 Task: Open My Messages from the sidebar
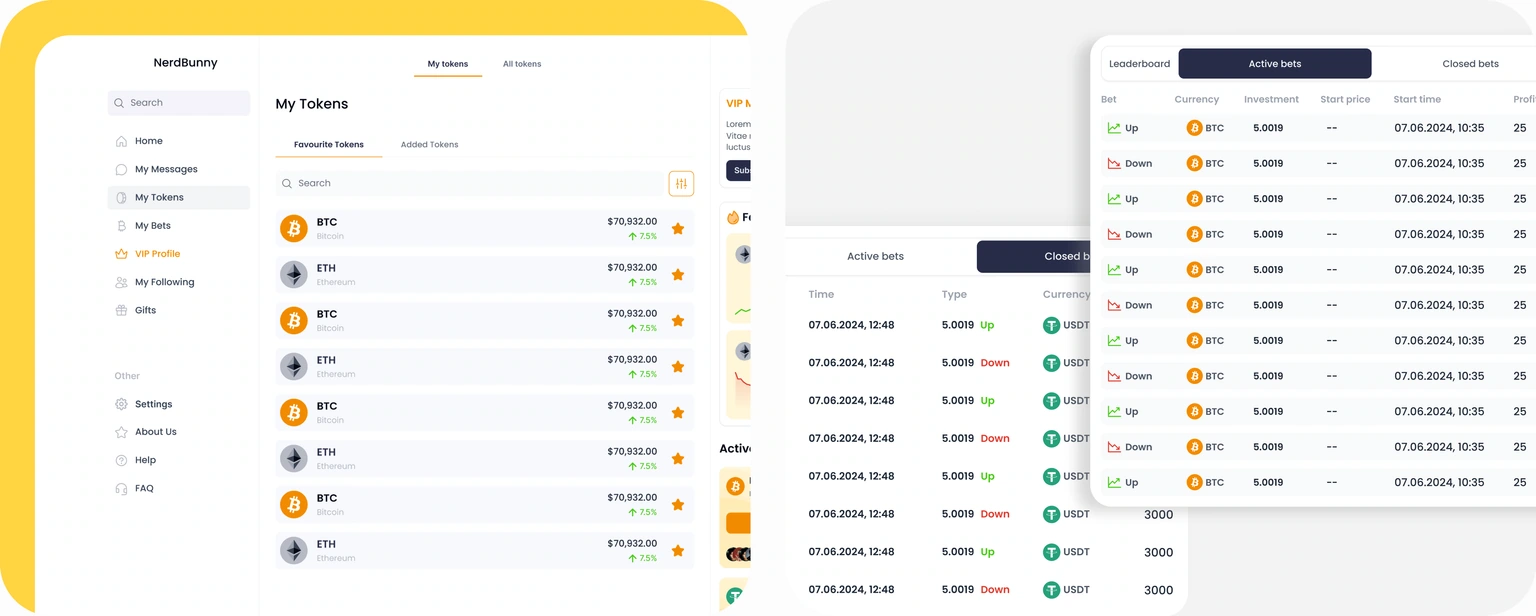(166, 169)
